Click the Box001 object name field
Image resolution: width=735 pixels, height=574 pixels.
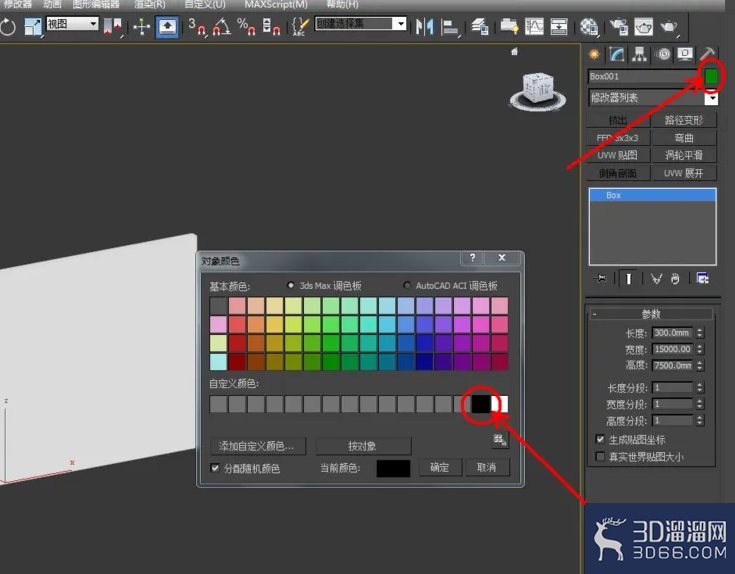coord(644,76)
